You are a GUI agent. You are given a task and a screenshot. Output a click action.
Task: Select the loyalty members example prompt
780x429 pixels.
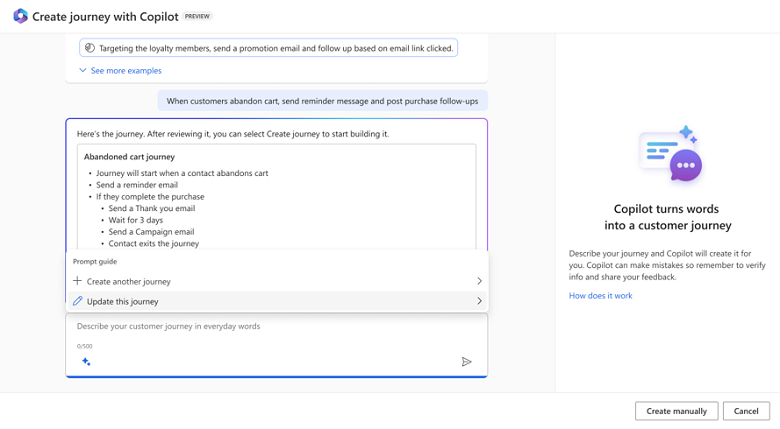pyautogui.click(x=275, y=48)
